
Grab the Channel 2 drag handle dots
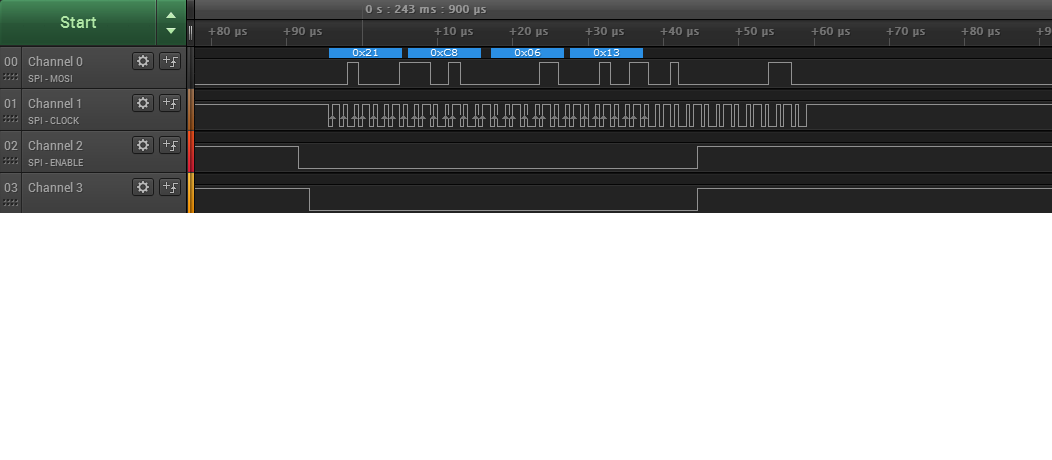click(11, 161)
